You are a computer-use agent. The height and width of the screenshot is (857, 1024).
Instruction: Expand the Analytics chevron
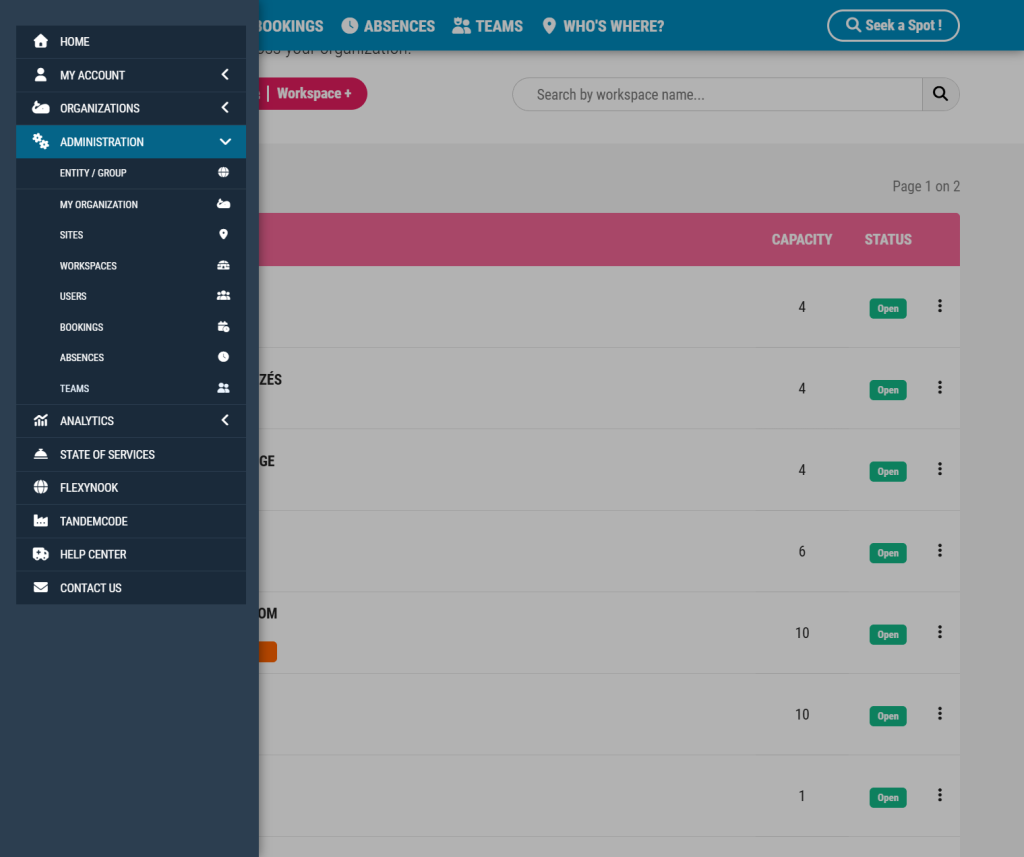coord(225,420)
